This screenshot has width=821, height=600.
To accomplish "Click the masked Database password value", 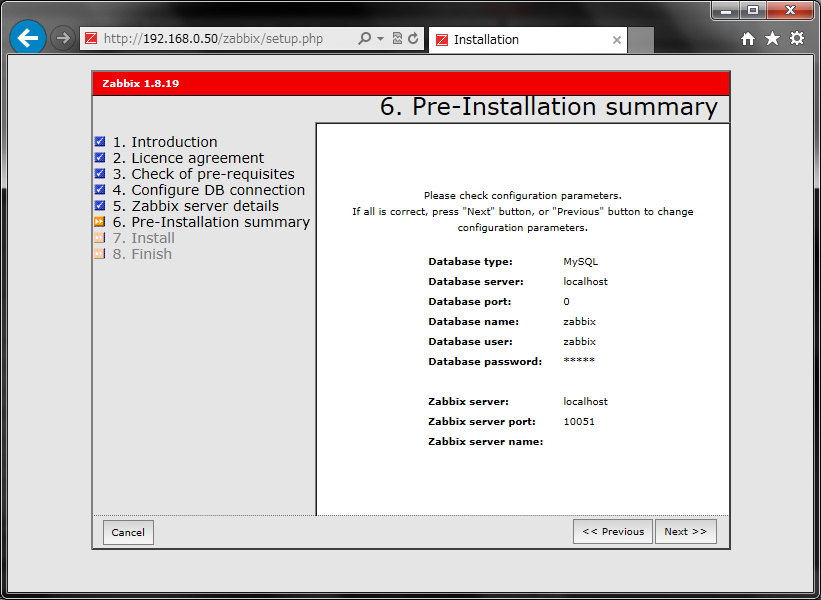I will click(579, 360).
